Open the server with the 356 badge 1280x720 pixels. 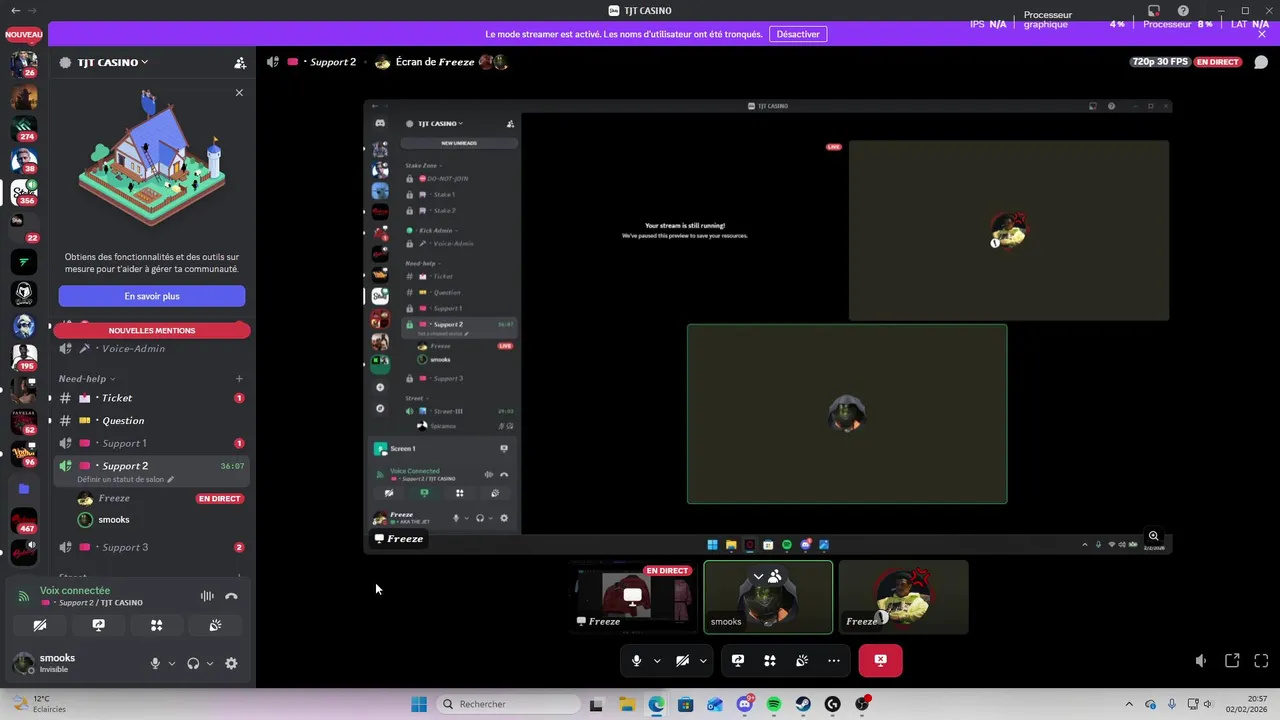pos(24,192)
